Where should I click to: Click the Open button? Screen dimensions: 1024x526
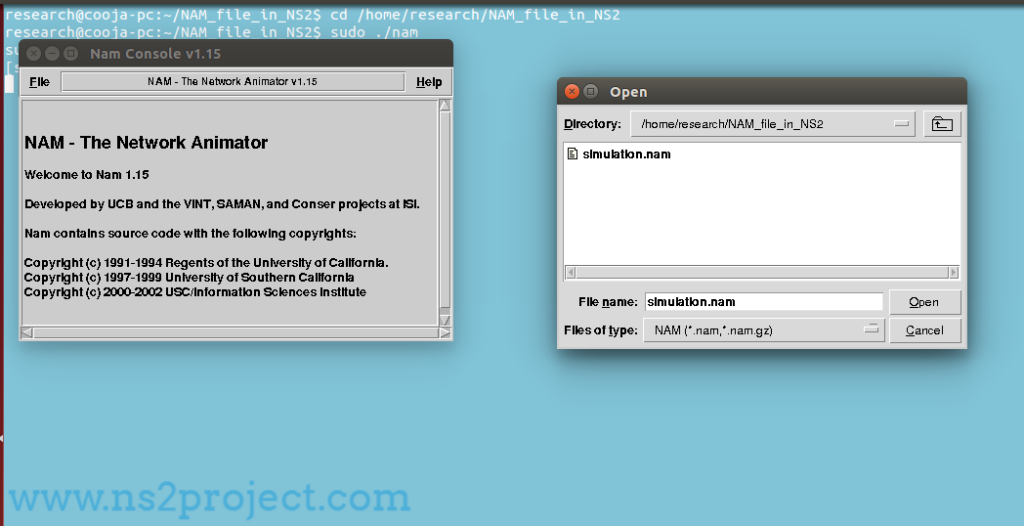coord(925,302)
